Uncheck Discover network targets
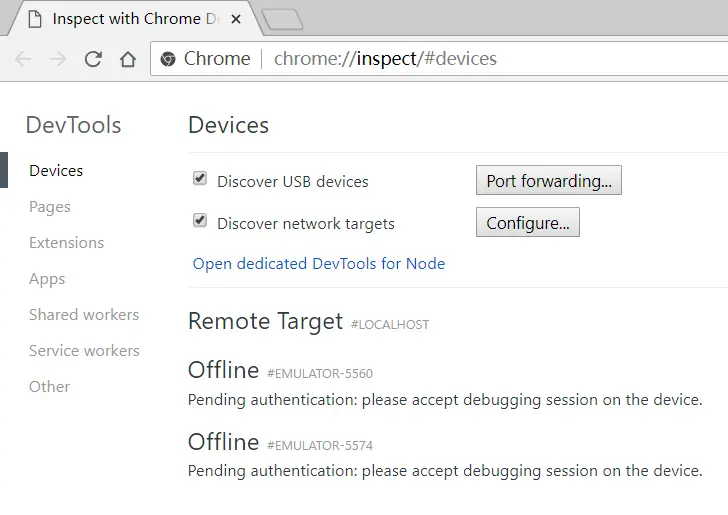Image resolution: width=728 pixels, height=515 pixels. tap(200, 221)
